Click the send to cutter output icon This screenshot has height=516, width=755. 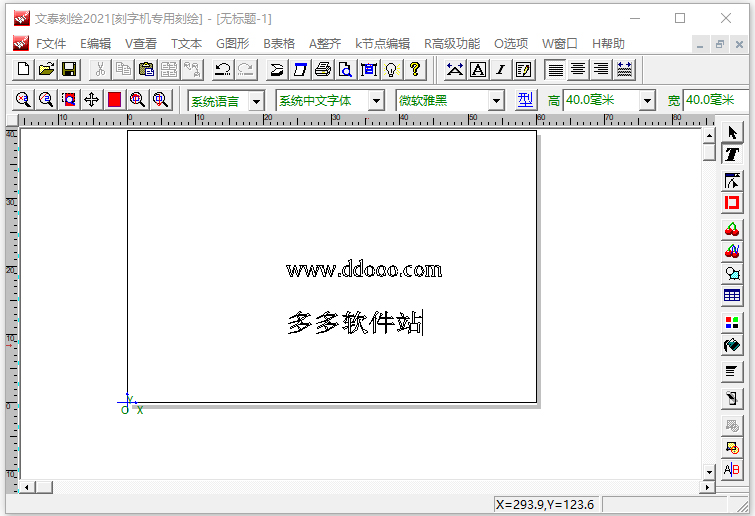(x=276, y=69)
